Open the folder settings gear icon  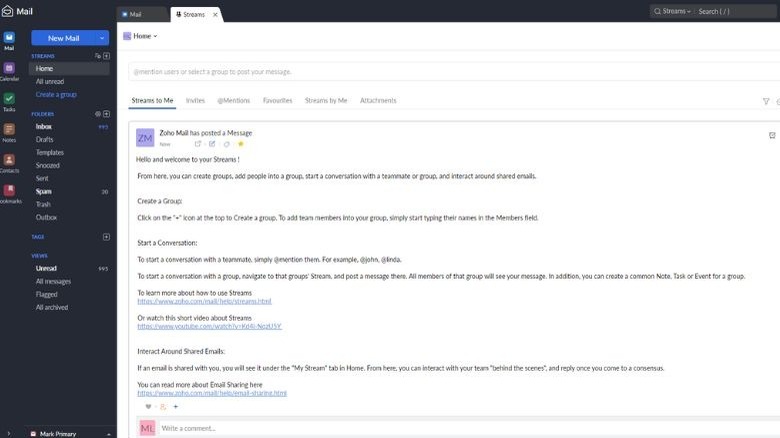pyautogui.click(x=97, y=114)
